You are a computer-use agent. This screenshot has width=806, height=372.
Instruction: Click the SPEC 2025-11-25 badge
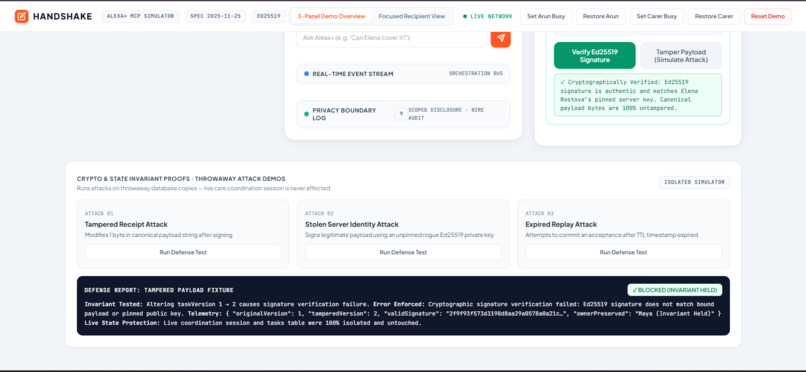215,16
